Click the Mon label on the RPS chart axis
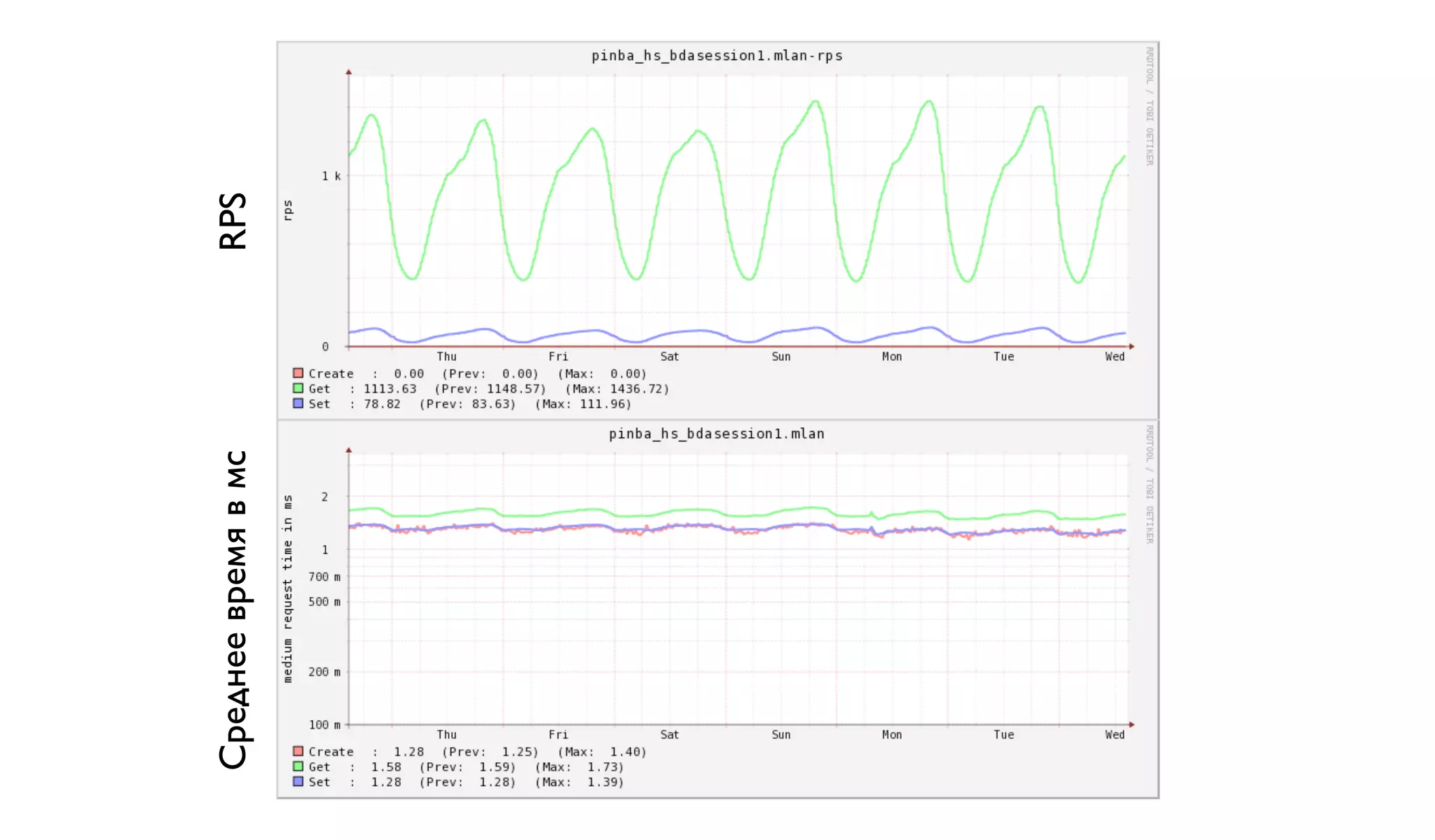Screen dimensions: 1435x840 pyautogui.click(x=891, y=357)
